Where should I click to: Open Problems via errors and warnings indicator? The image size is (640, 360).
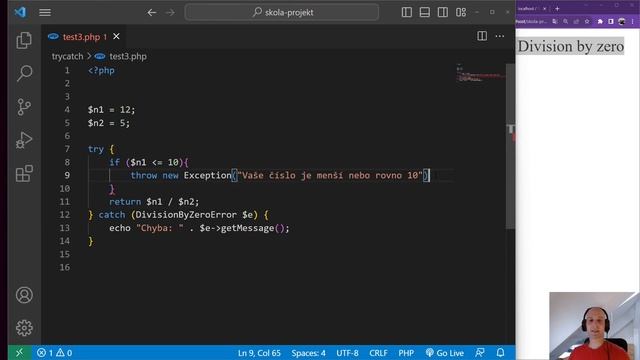click(54, 353)
